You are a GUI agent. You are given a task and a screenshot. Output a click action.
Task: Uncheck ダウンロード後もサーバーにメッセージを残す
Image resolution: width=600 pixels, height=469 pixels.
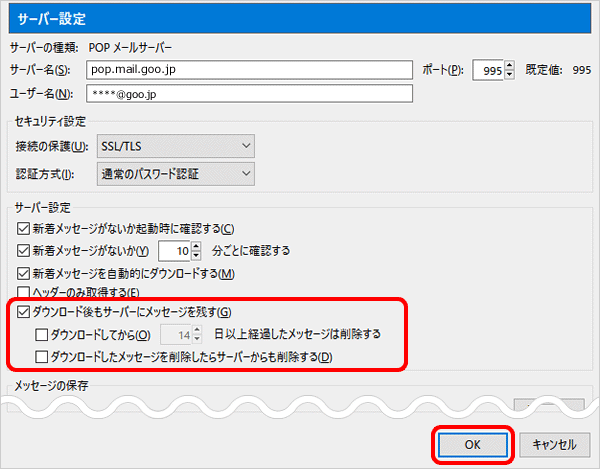[x=25, y=313]
